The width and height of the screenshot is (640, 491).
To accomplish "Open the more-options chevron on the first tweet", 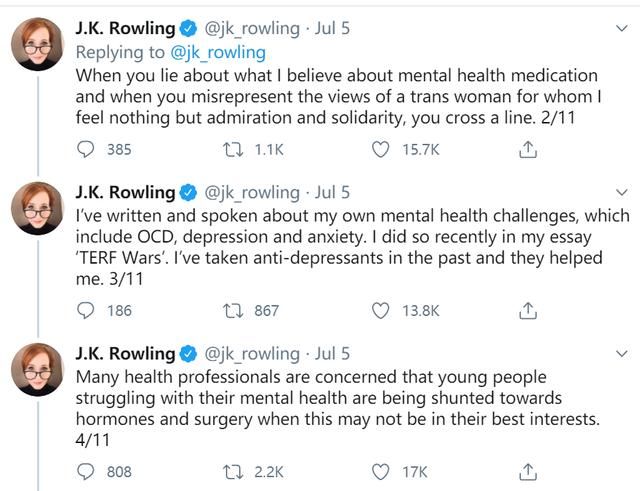I will coord(621,28).
